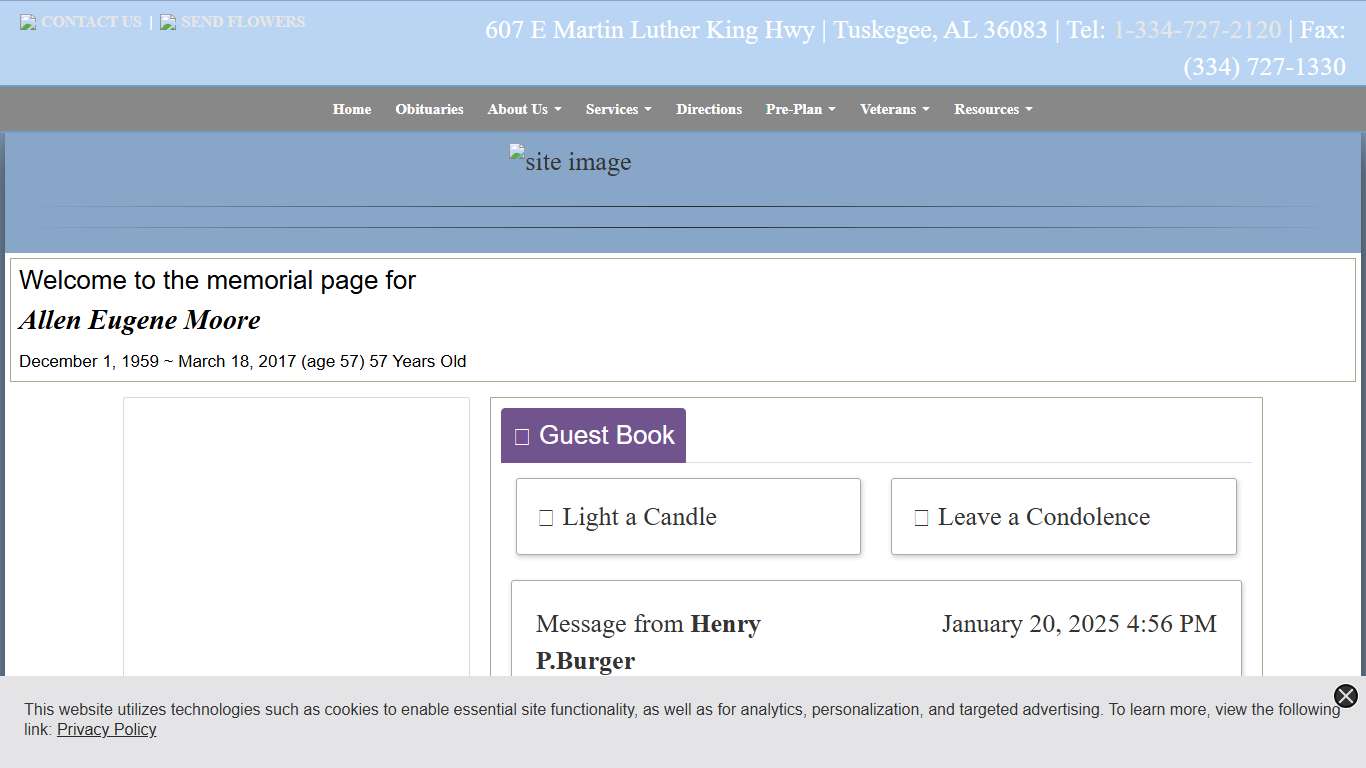Click the Light a Candle button
1366x768 pixels.
point(687,516)
